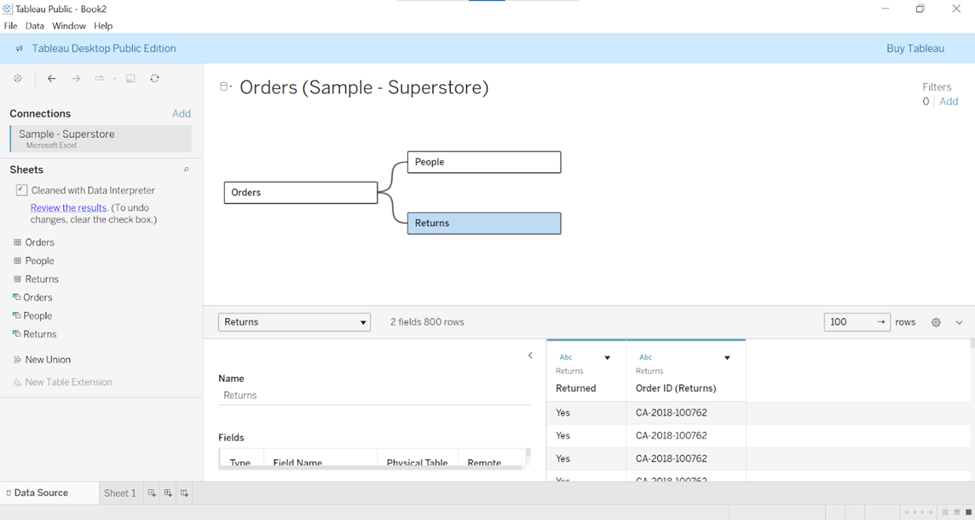The image size is (975, 520).
Task: Click the Field Name header in Fields table
Action: coord(297,463)
